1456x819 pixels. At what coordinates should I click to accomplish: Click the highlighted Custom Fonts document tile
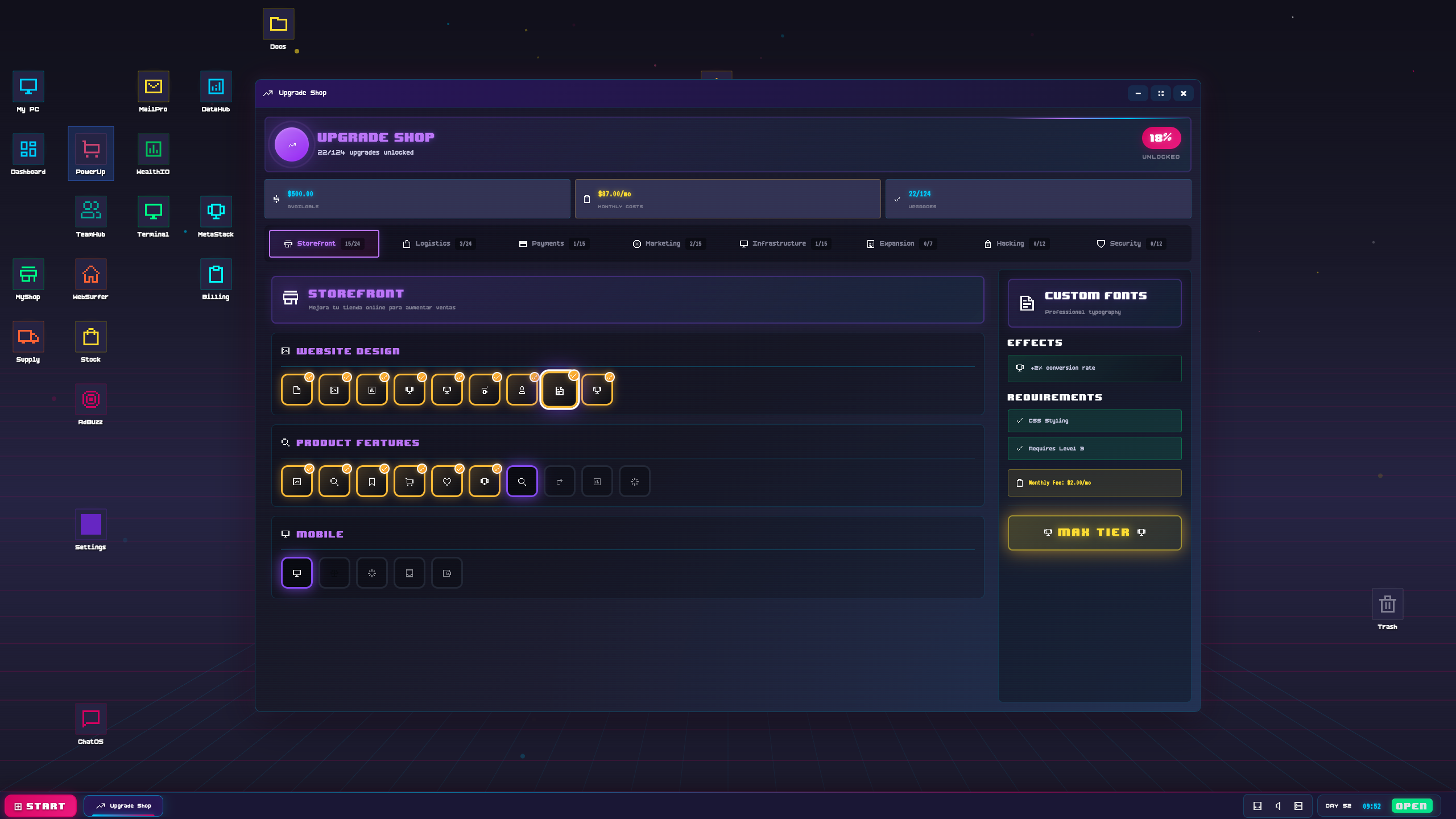[x=559, y=390]
